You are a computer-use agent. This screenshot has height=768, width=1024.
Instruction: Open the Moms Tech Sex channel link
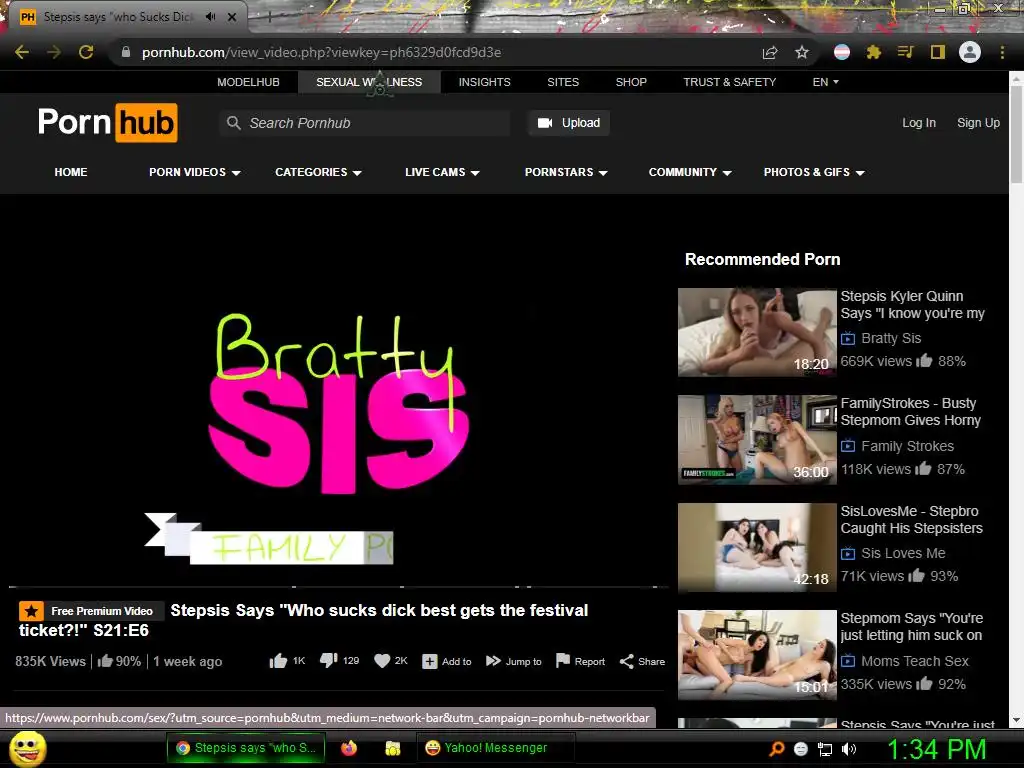pos(915,661)
